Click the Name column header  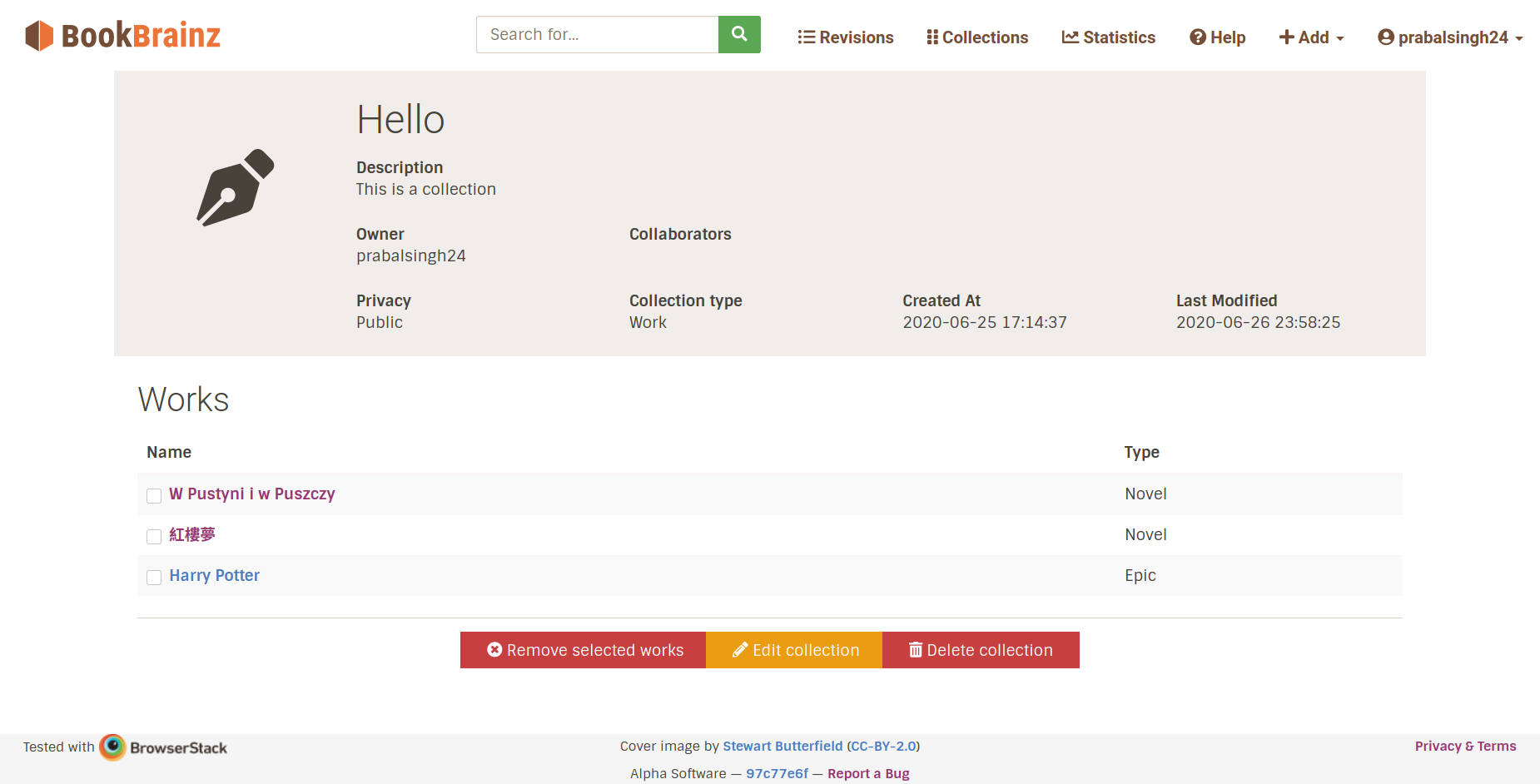tap(169, 452)
